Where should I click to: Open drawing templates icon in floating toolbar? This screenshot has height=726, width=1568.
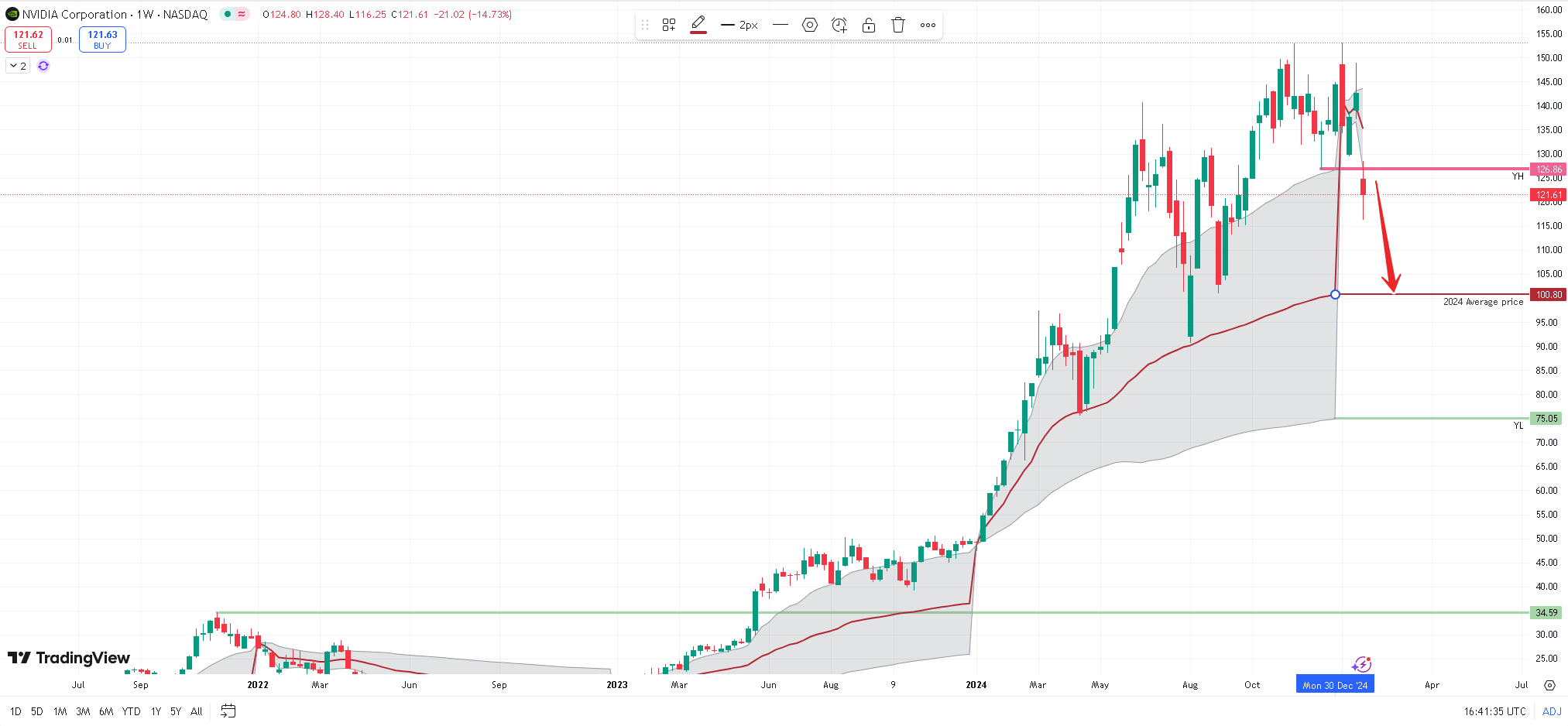pyautogui.click(x=669, y=25)
